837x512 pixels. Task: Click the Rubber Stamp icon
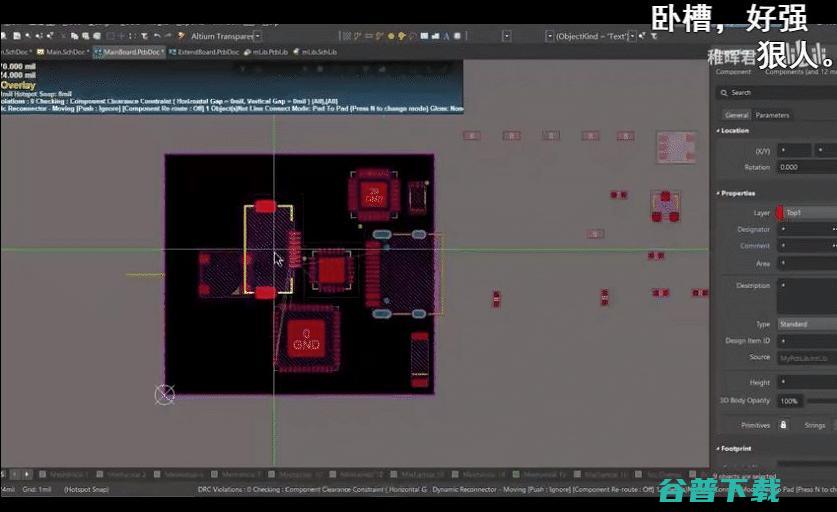97,36
